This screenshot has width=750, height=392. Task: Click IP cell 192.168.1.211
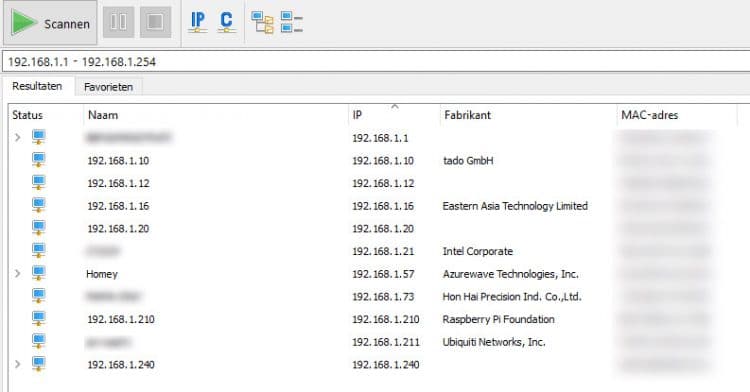click(x=386, y=342)
